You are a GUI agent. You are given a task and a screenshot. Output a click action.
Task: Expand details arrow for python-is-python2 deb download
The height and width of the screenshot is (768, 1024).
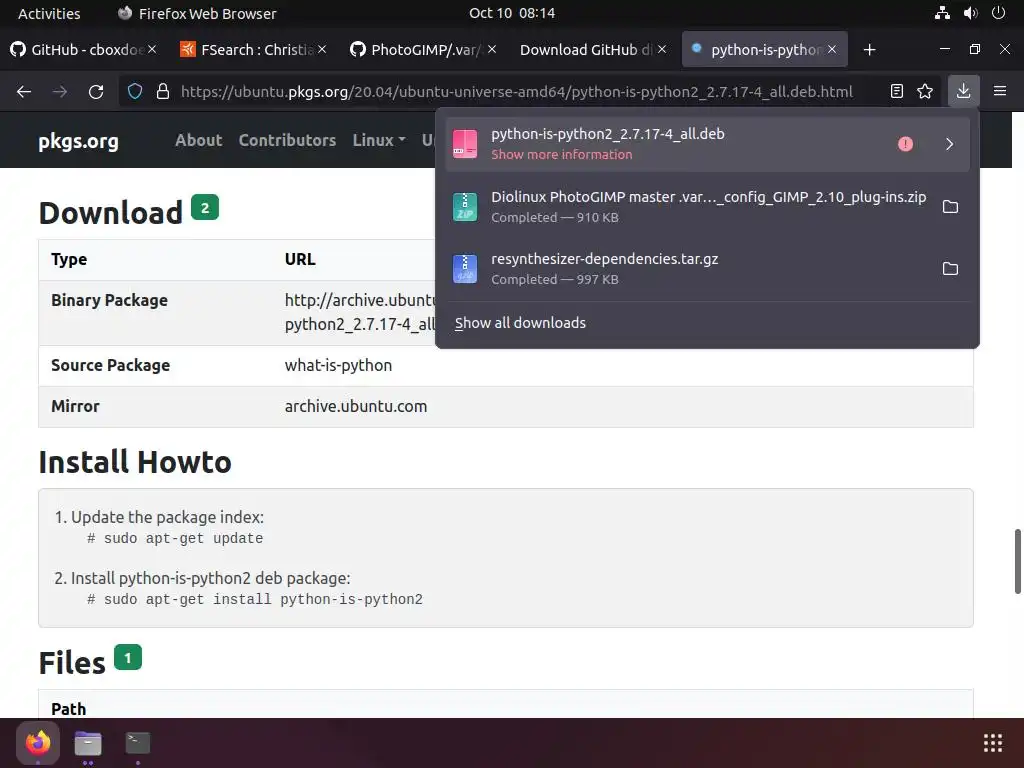tap(950, 144)
